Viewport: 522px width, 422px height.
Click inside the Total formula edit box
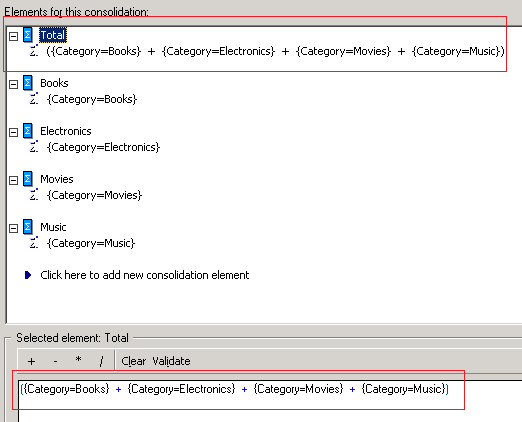(x=270, y=401)
